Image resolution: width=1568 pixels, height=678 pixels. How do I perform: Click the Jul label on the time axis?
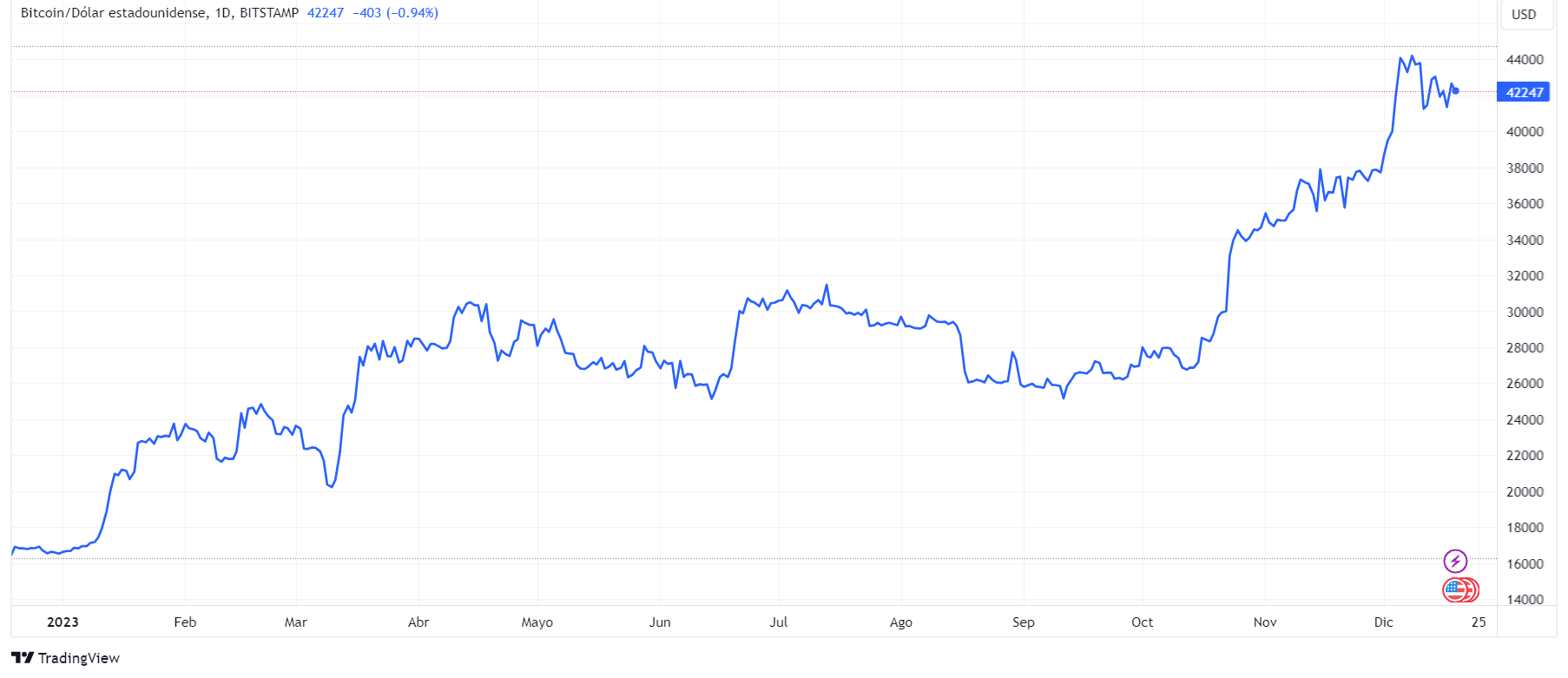(x=779, y=622)
